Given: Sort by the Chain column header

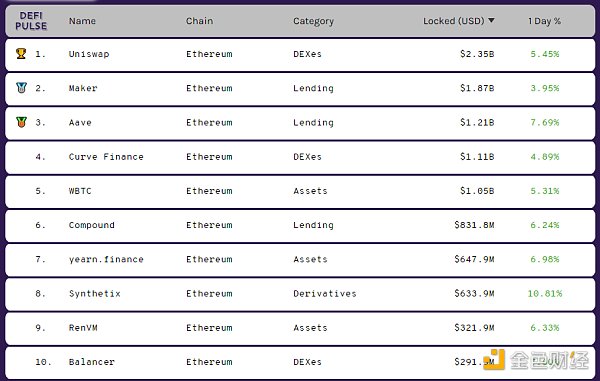Looking at the screenshot, I should pyautogui.click(x=199, y=21).
